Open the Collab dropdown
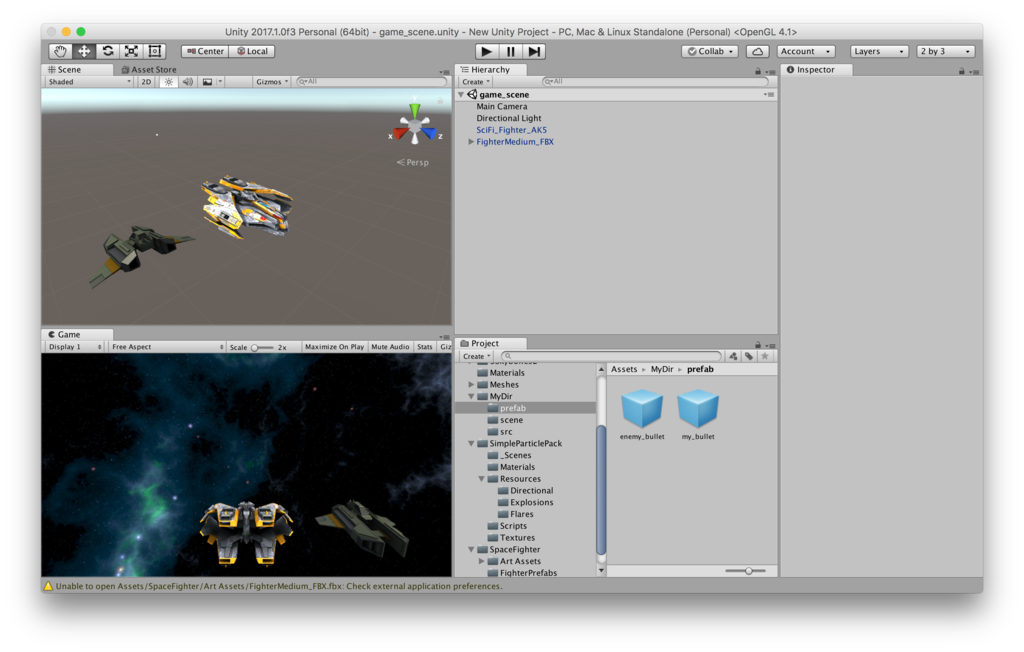Screen dimensions: 1024x652 click(x=710, y=51)
